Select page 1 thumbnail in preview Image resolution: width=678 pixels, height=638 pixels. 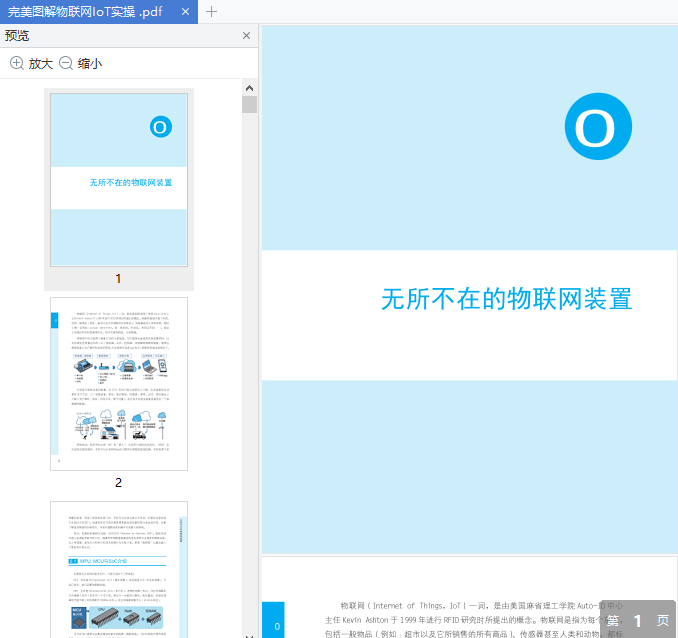119,180
